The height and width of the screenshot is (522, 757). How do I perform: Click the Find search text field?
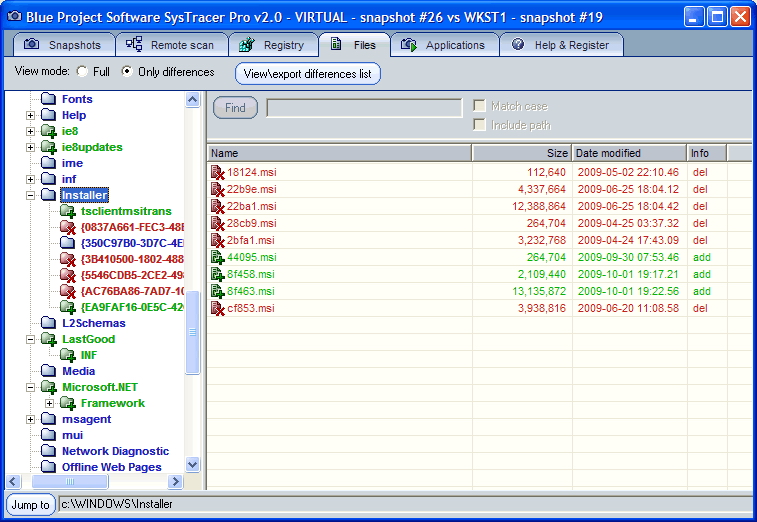tap(364, 108)
